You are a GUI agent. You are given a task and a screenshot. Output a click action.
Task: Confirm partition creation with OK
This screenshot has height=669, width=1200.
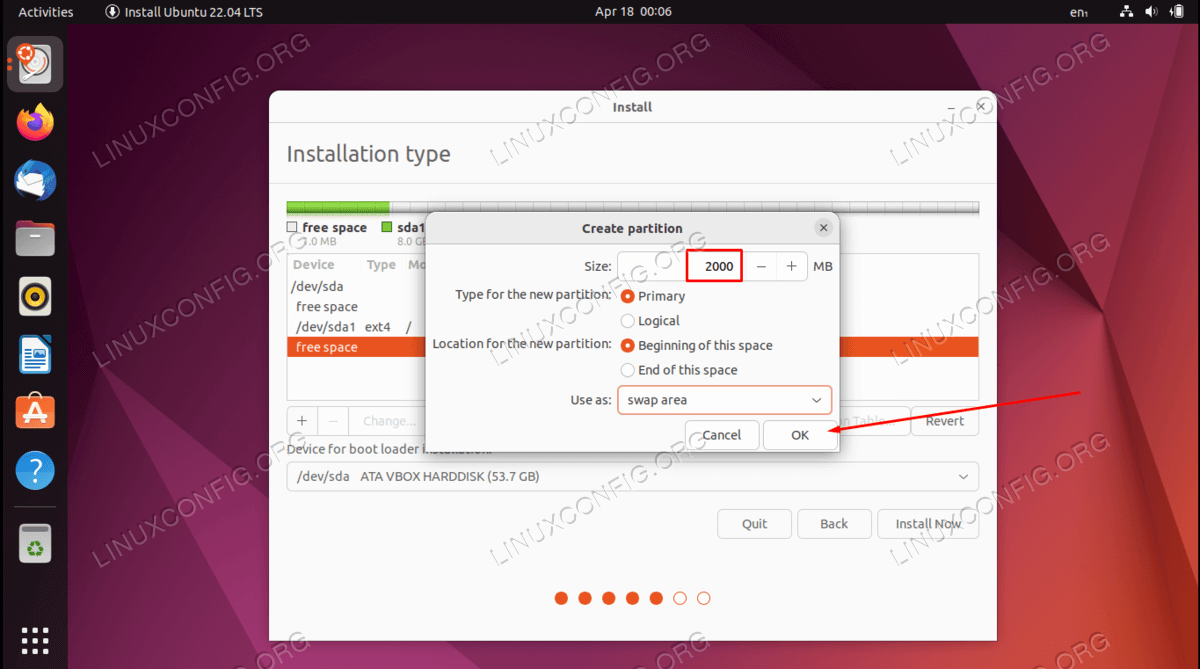coord(800,435)
